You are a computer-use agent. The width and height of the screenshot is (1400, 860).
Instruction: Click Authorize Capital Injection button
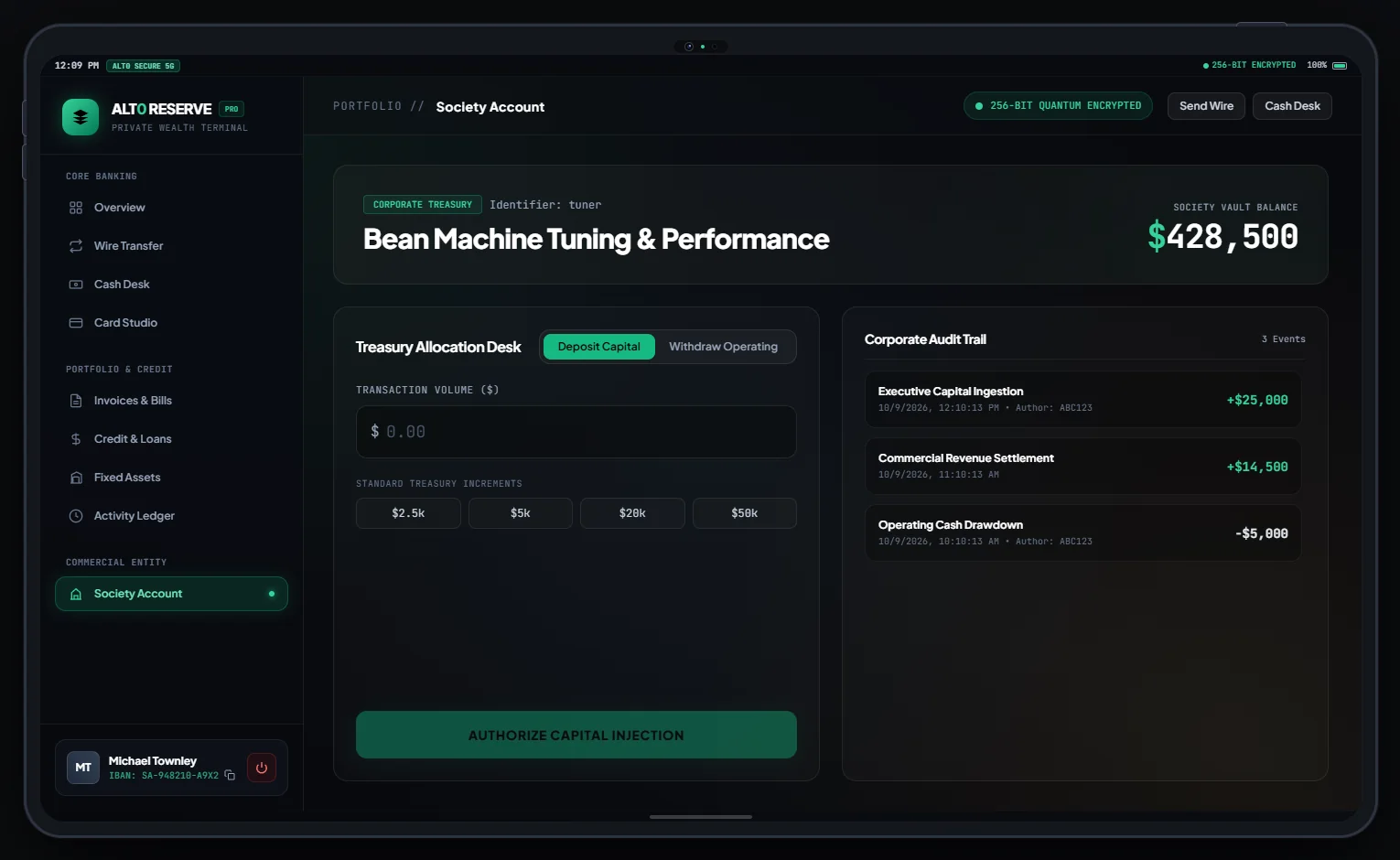pos(576,735)
